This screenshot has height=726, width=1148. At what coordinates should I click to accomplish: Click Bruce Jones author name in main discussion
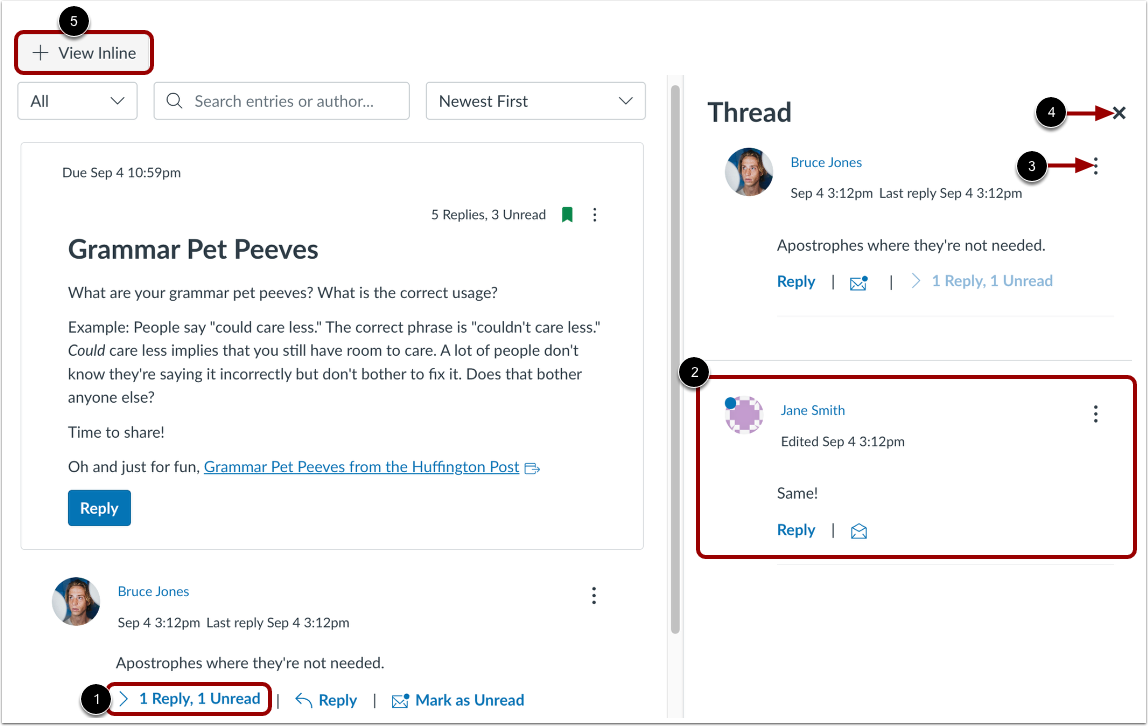[x=153, y=591]
